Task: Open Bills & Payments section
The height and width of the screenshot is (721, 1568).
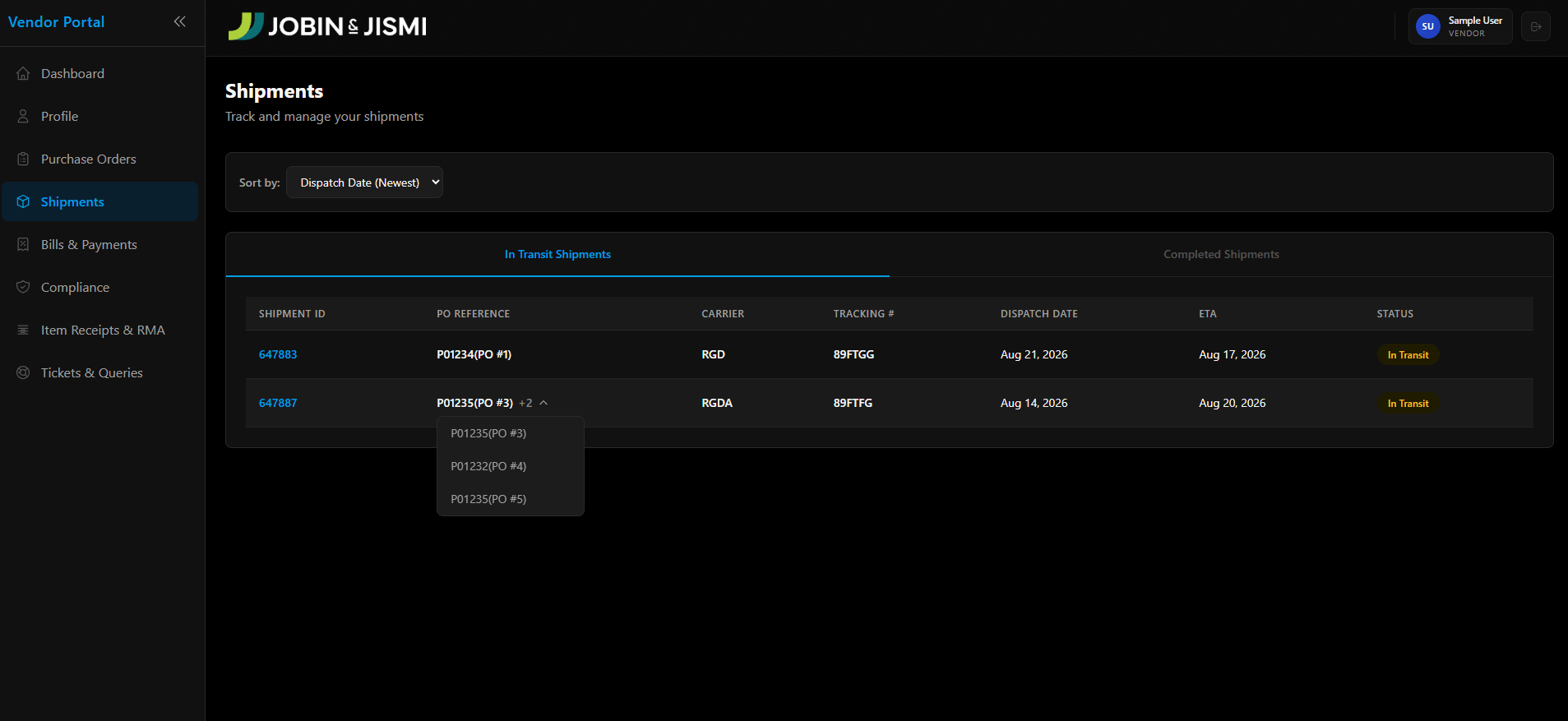Action: tap(99, 244)
